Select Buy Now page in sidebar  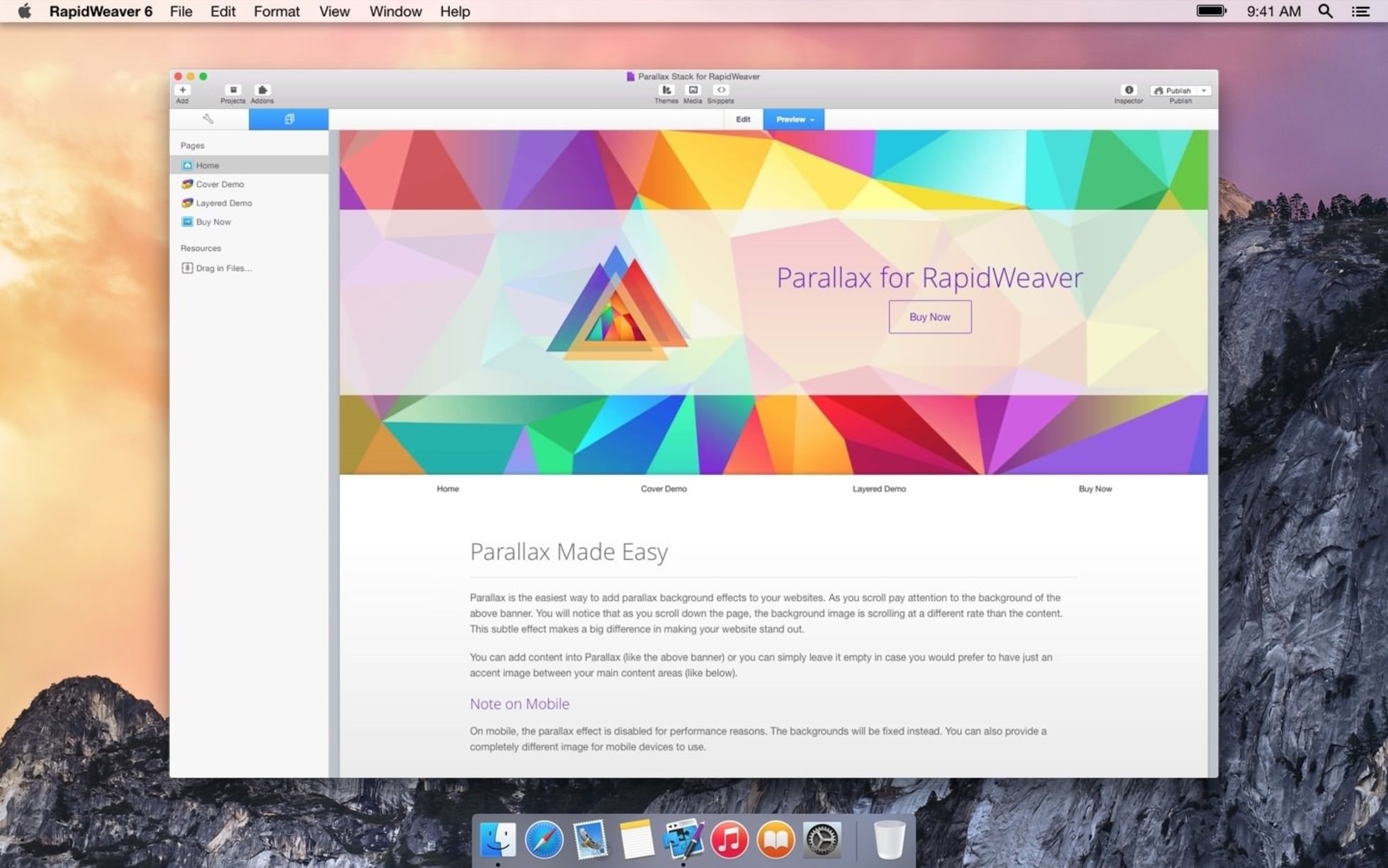pos(213,222)
